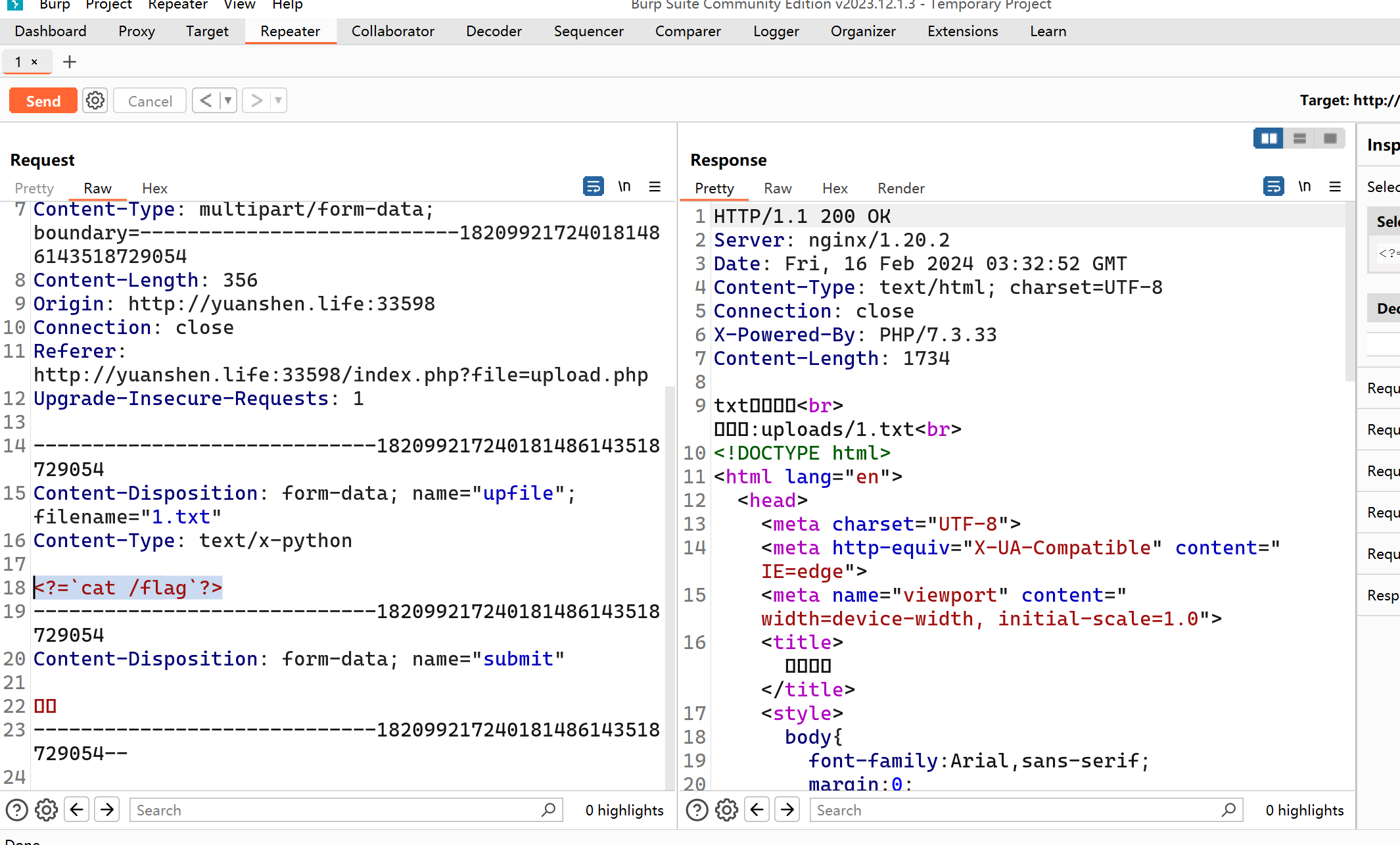
Task: Click the request filename="1.txt" text
Action: [128, 517]
